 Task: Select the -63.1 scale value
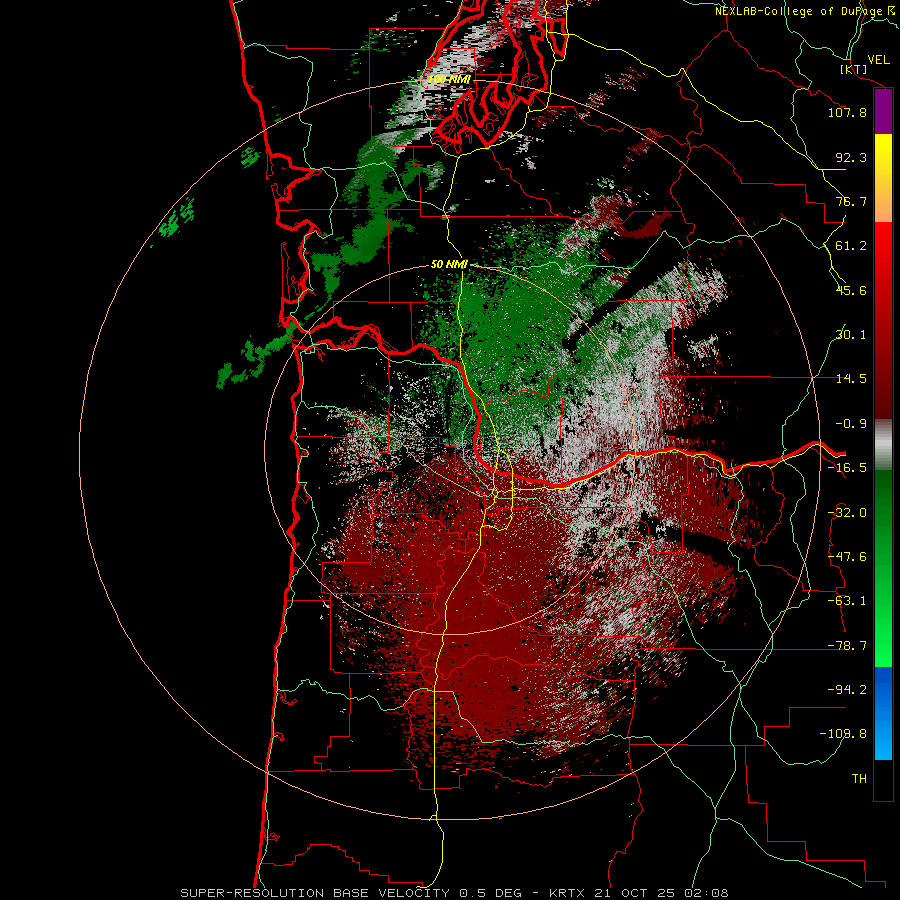[847, 601]
